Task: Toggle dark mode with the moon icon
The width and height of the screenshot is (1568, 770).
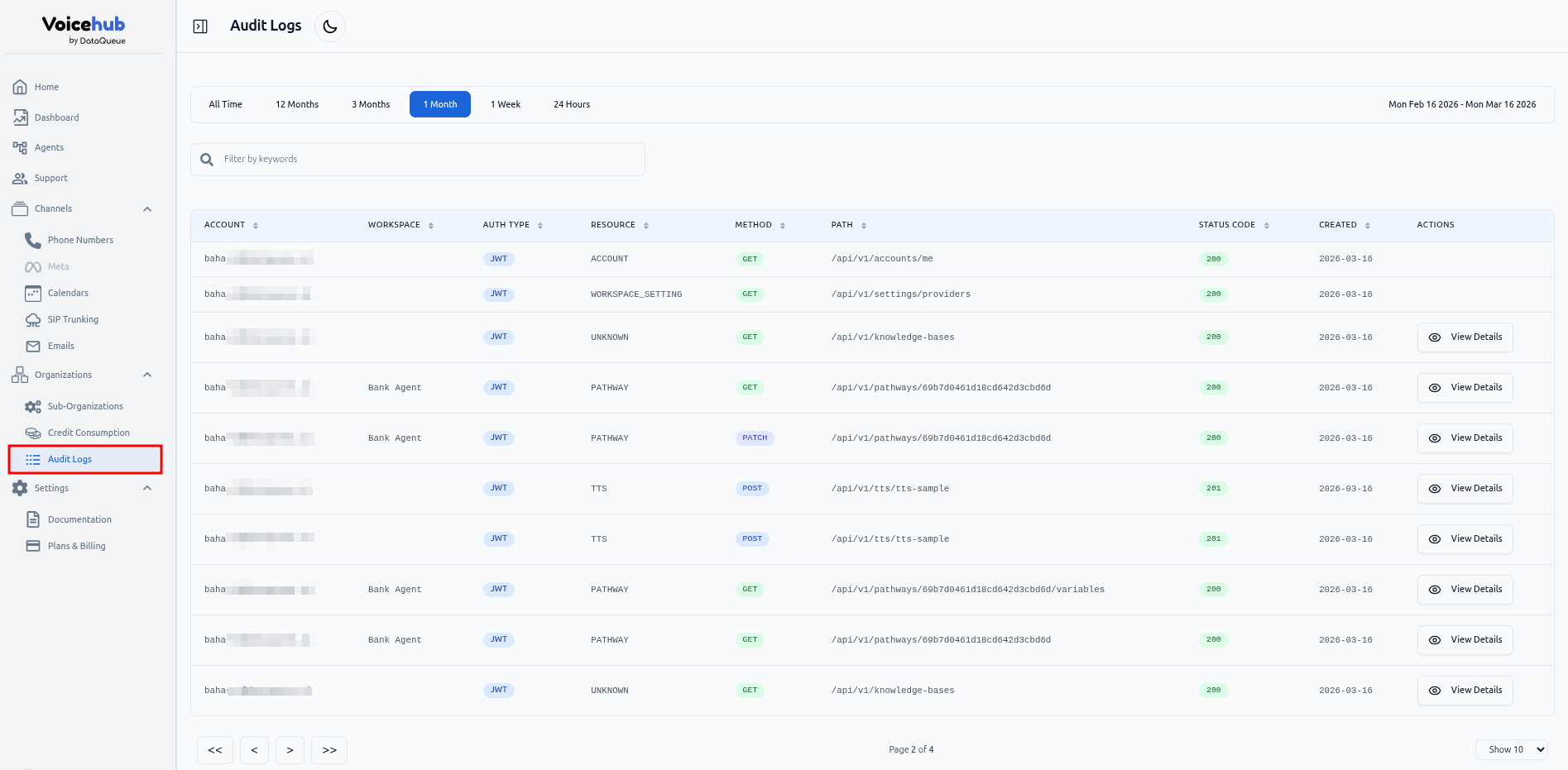Action: click(330, 26)
